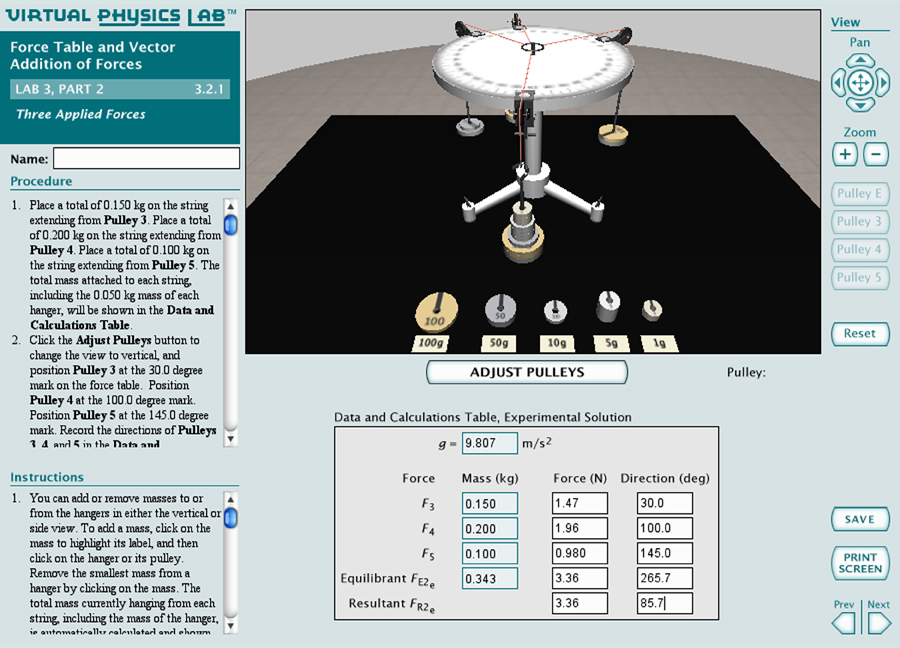Pan the view upward with top arrow
The image size is (900, 648).
point(860,60)
